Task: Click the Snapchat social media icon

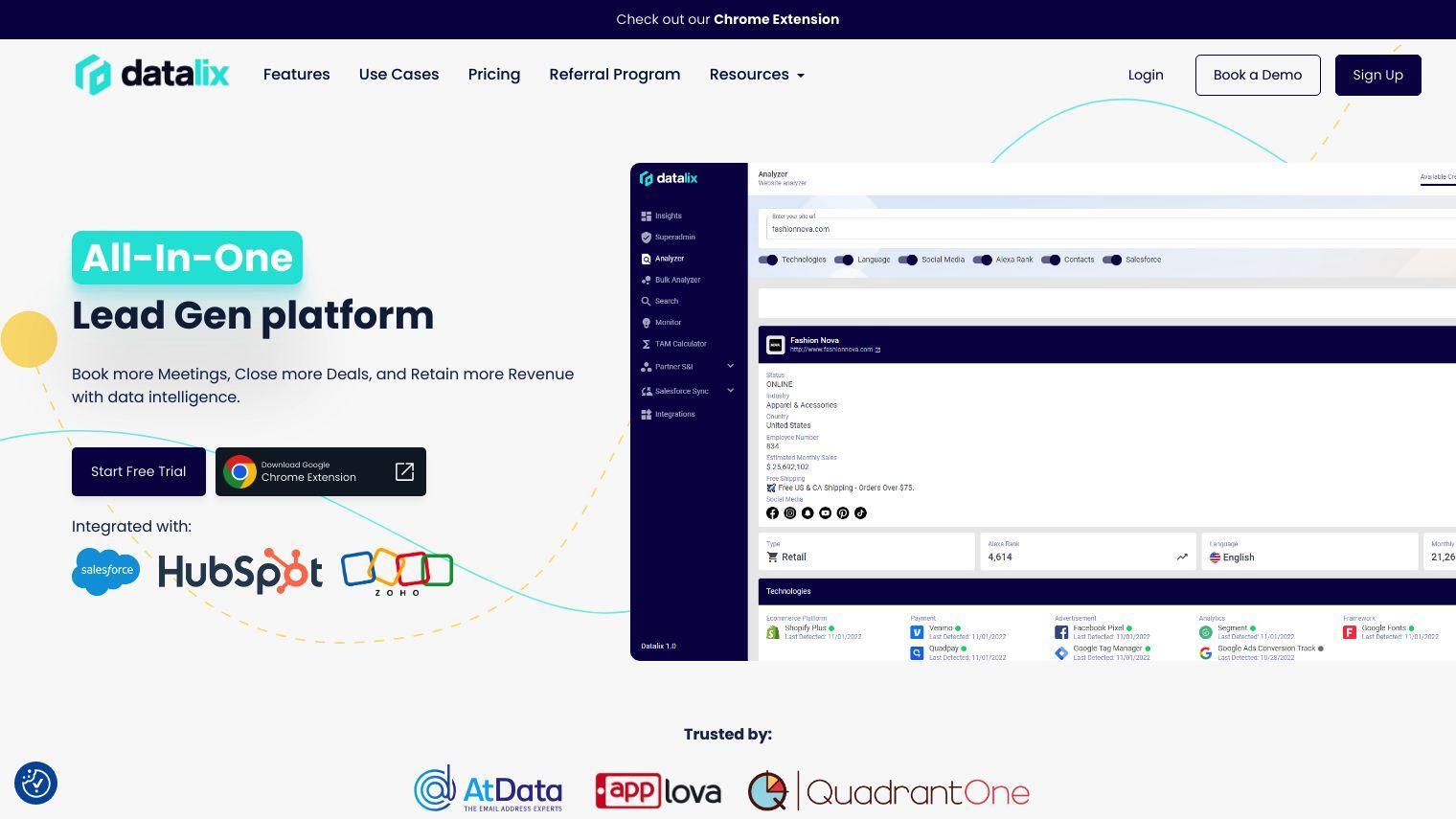Action: coord(808,512)
